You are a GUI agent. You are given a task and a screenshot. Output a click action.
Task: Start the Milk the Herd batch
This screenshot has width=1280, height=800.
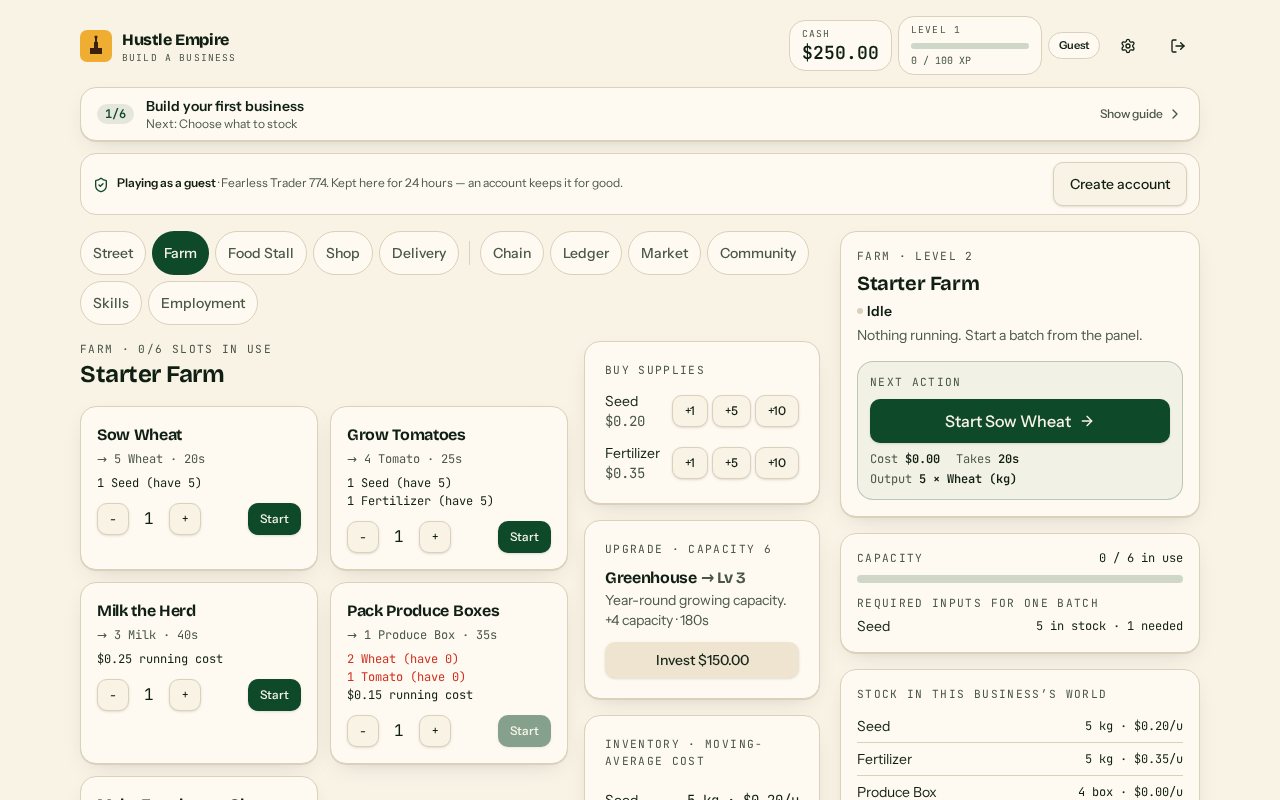274,695
